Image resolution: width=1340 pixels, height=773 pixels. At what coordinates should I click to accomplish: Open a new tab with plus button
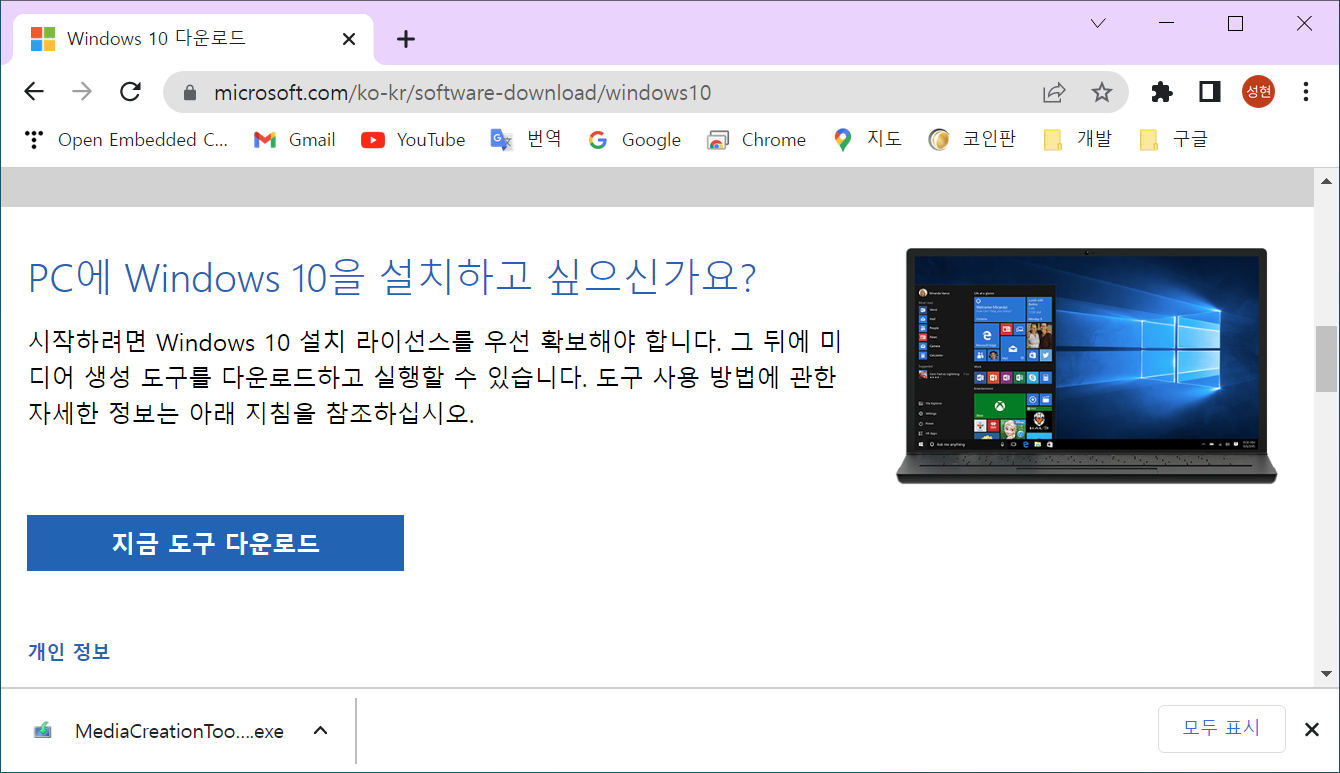point(405,39)
